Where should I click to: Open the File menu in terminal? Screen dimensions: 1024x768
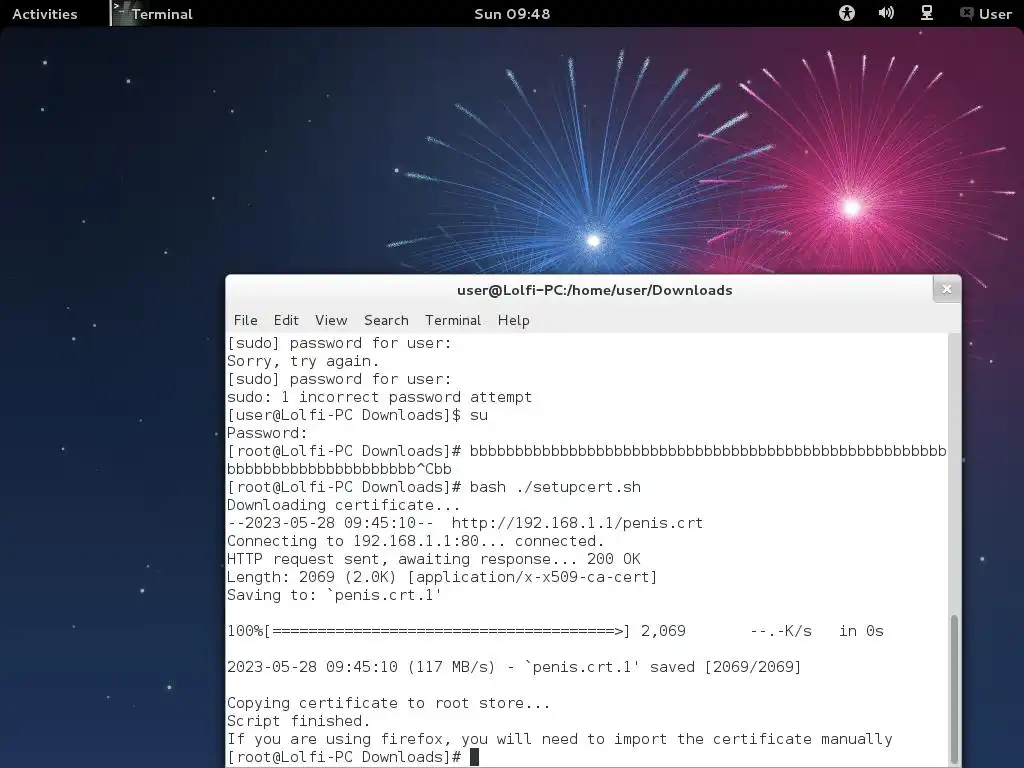click(x=246, y=320)
